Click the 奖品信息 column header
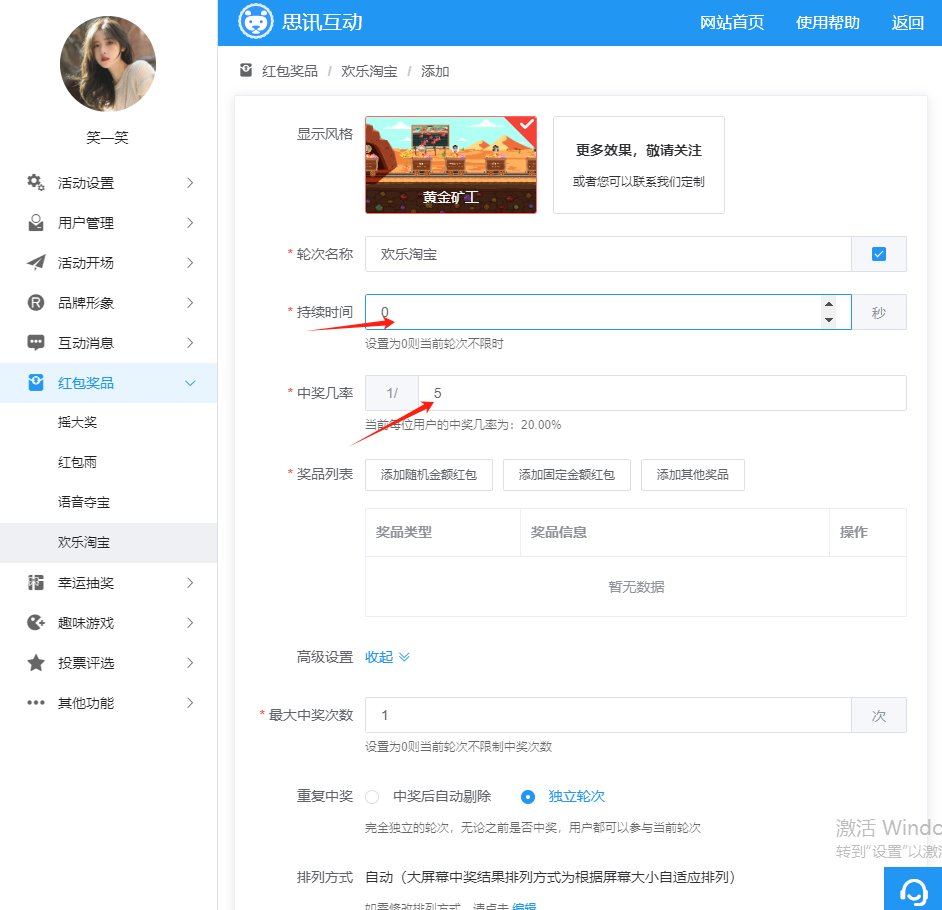Viewport: 942px width, 910px height. [675, 533]
